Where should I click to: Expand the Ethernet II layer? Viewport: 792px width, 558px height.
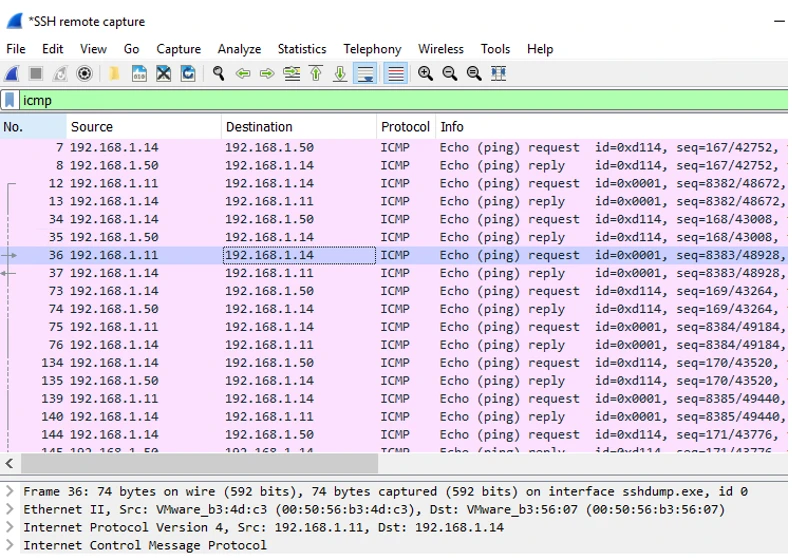click(x=10, y=510)
